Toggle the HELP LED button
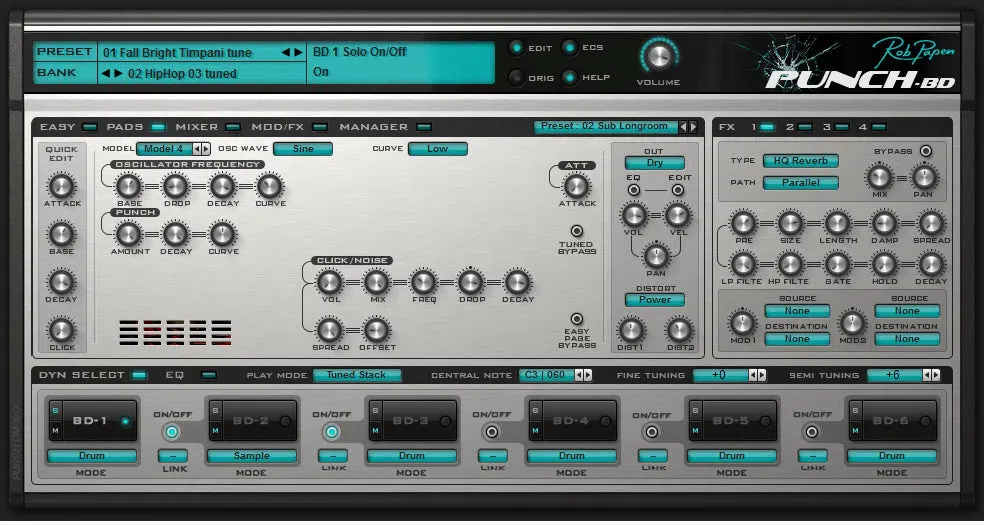The height and width of the screenshot is (525, 984). point(570,78)
